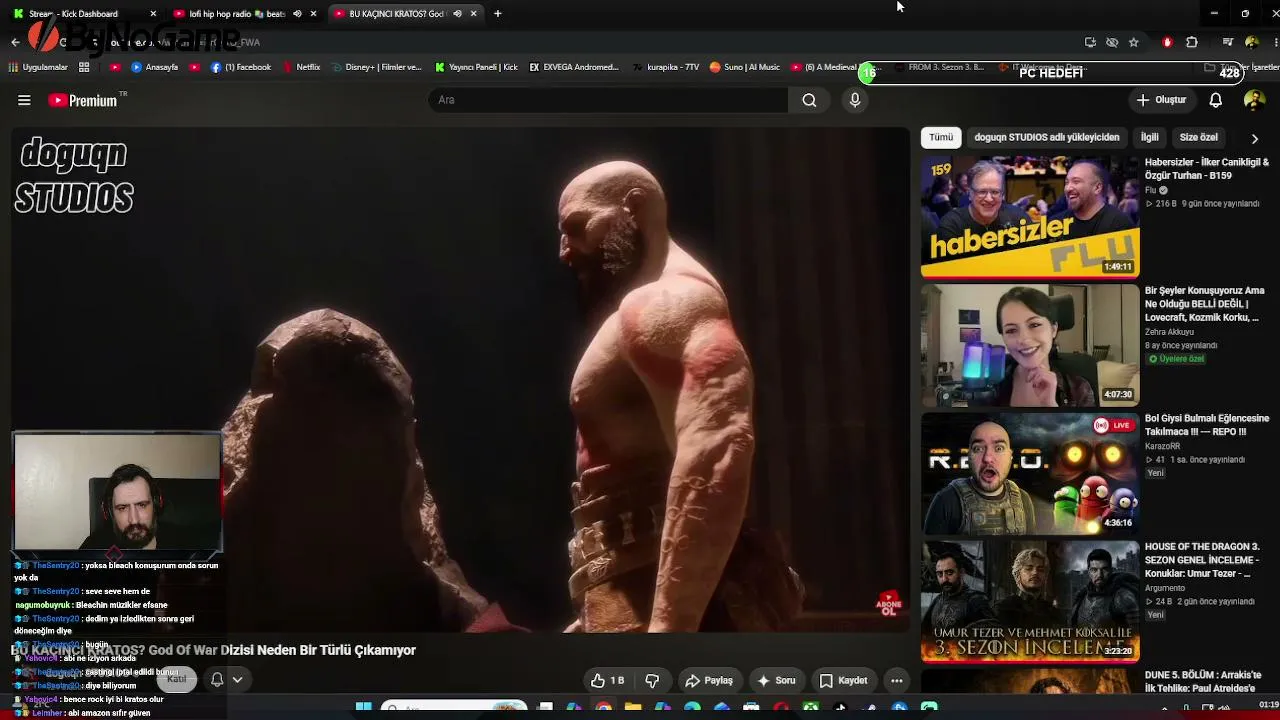Open the Netflix bookmark
This screenshot has height=720, width=1280.
[x=301, y=67]
